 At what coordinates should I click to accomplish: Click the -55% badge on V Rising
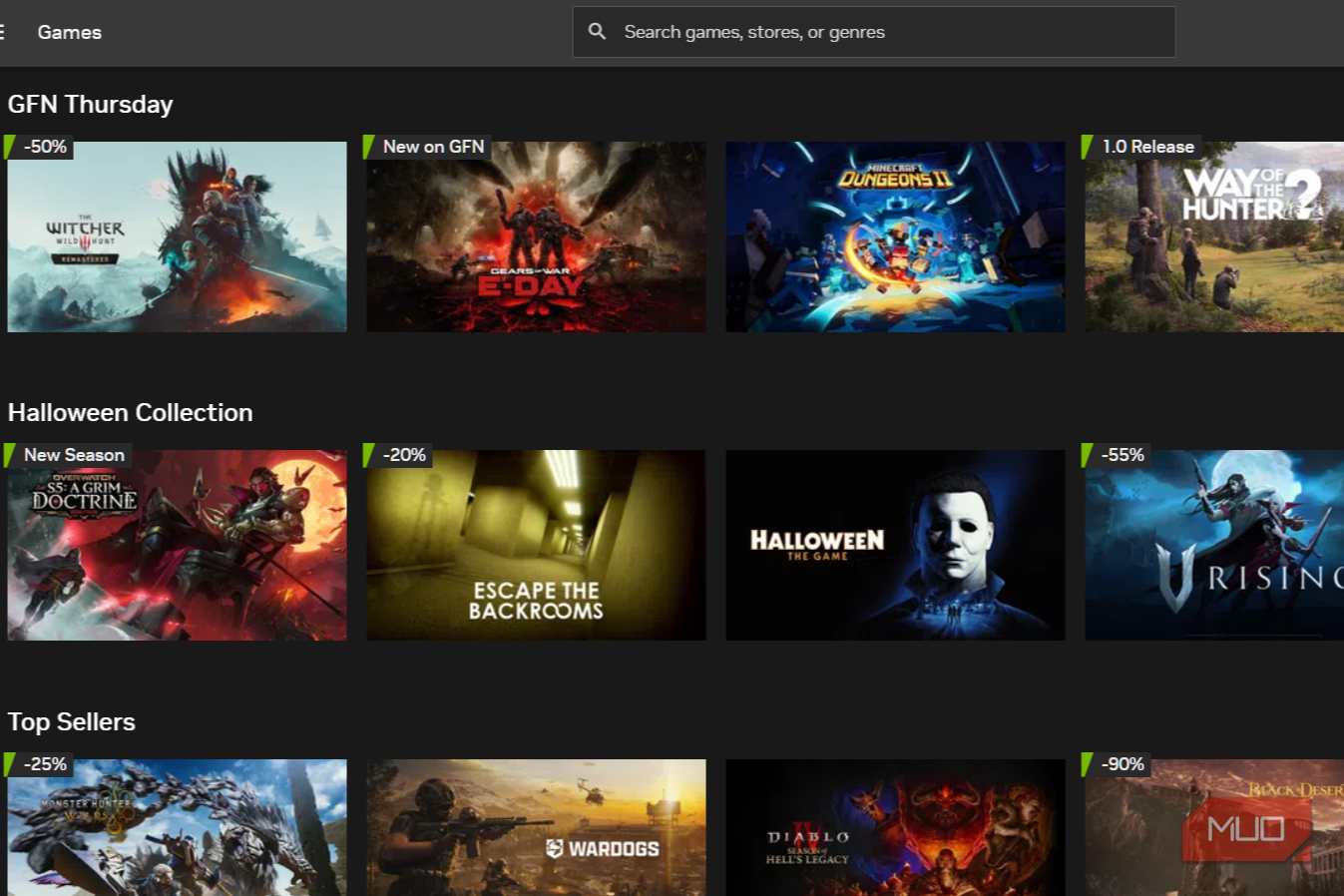click(1116, 455)
